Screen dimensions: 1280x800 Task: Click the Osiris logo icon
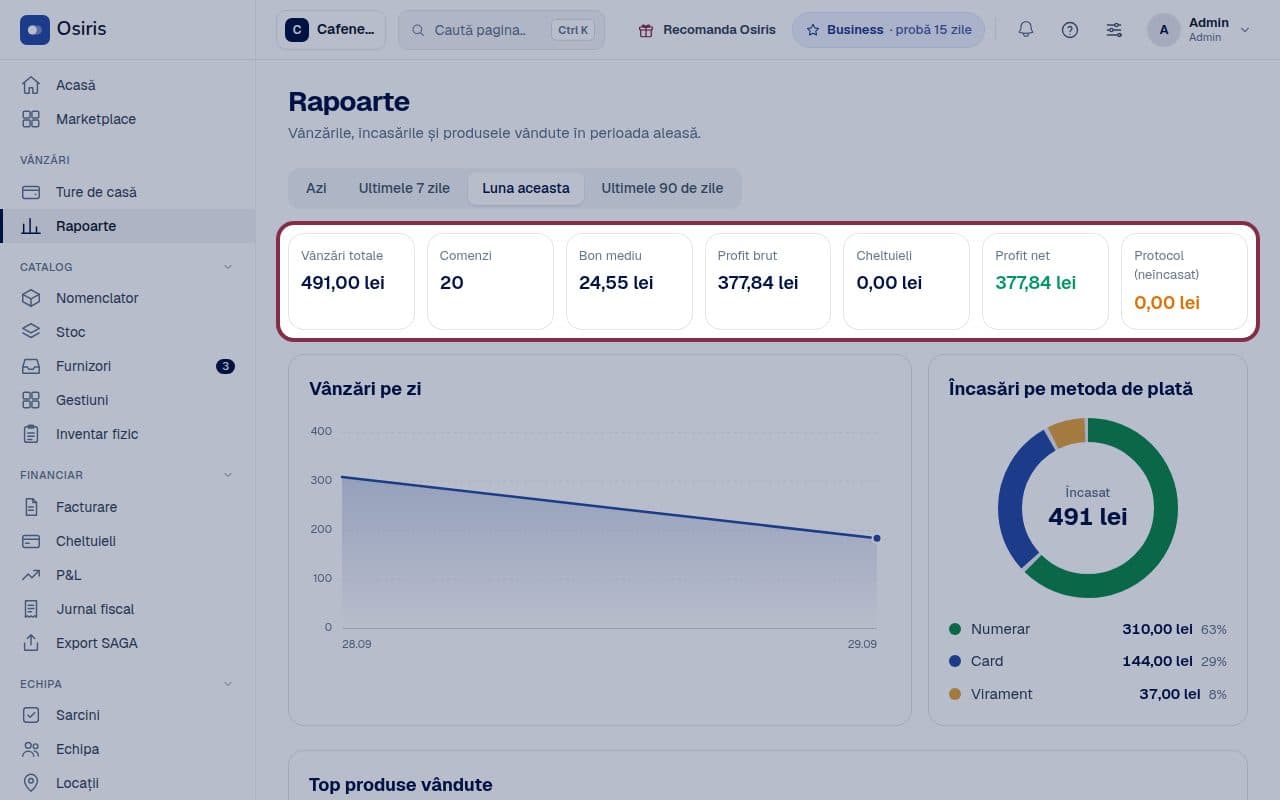click(35, 30)
